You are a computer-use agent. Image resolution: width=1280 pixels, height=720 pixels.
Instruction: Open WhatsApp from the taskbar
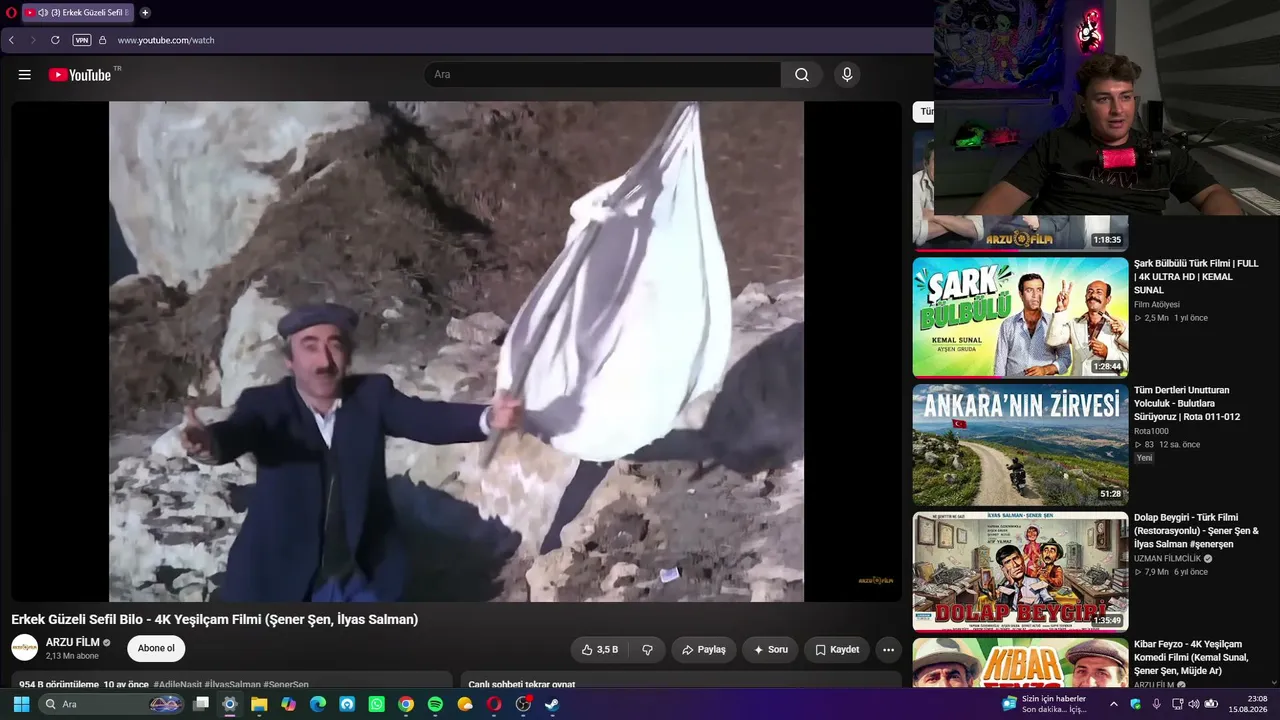tap(376, 704)
